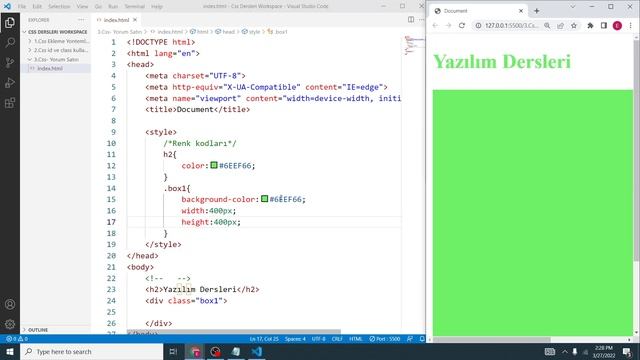The height and width of the screenshot is (360, 640).
Task: Open the Manage gear icon
Action: pyautogui.click(x=10, y=324)
